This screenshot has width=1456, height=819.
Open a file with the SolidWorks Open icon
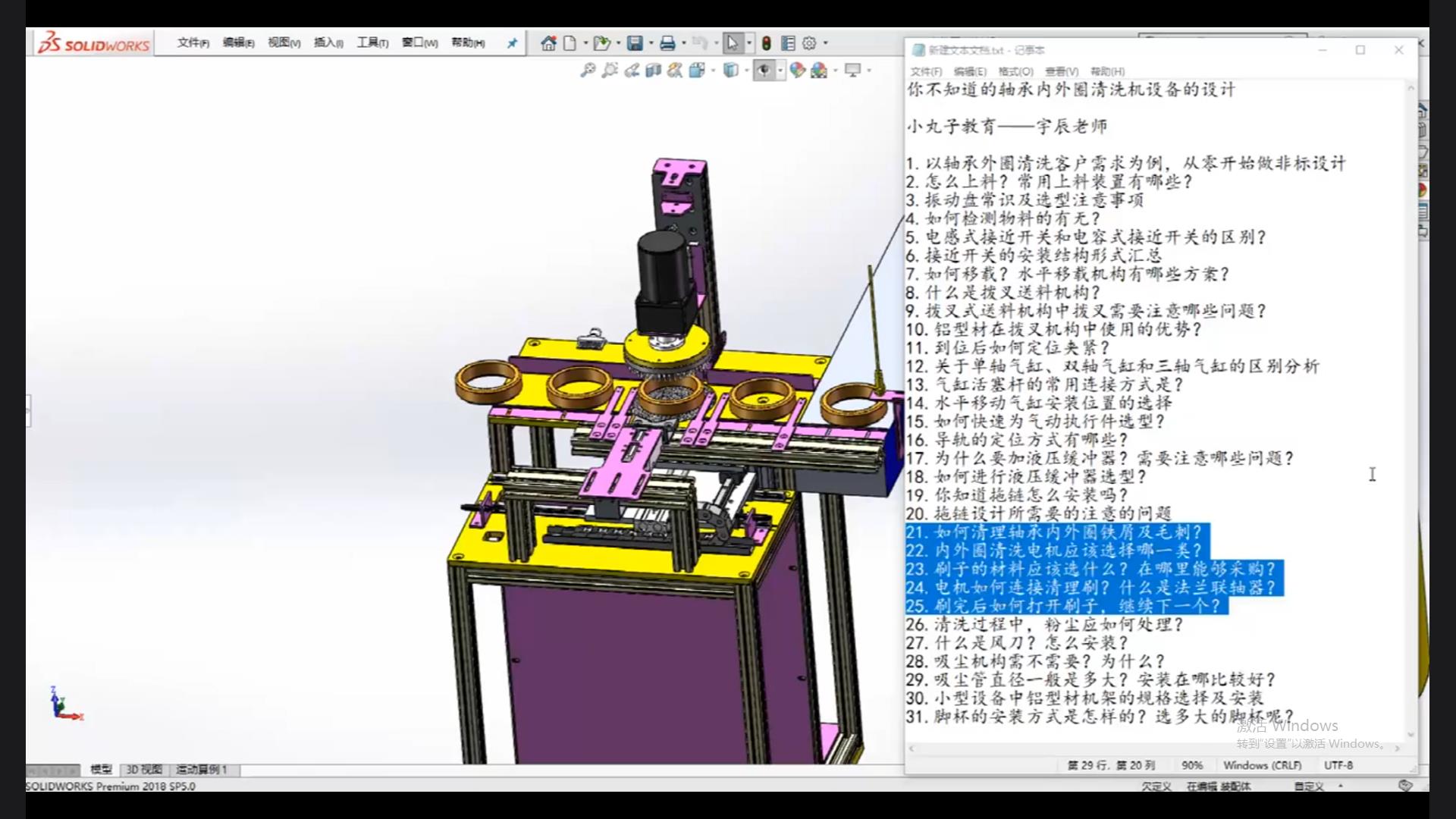[601, 43]
